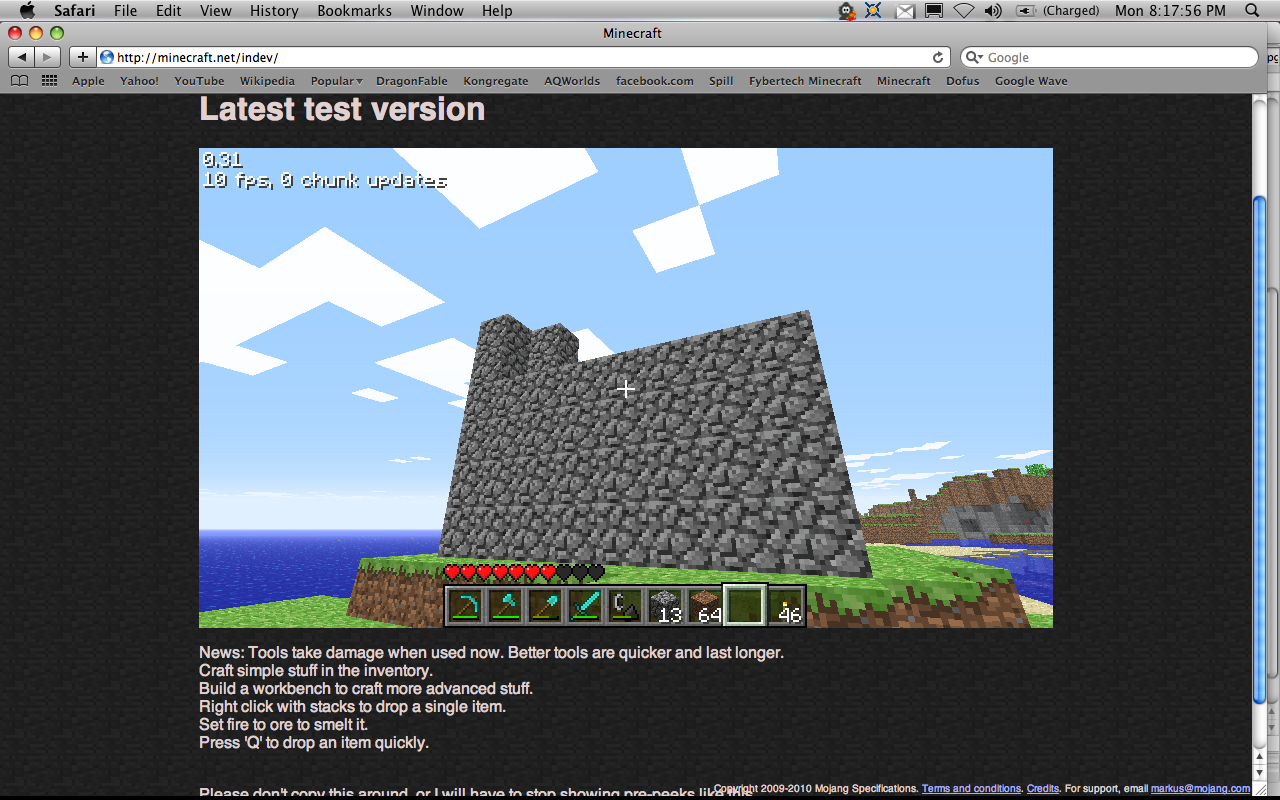
Task: Click Spotlight magnifier in menu bar
Action: point(1252,10)
